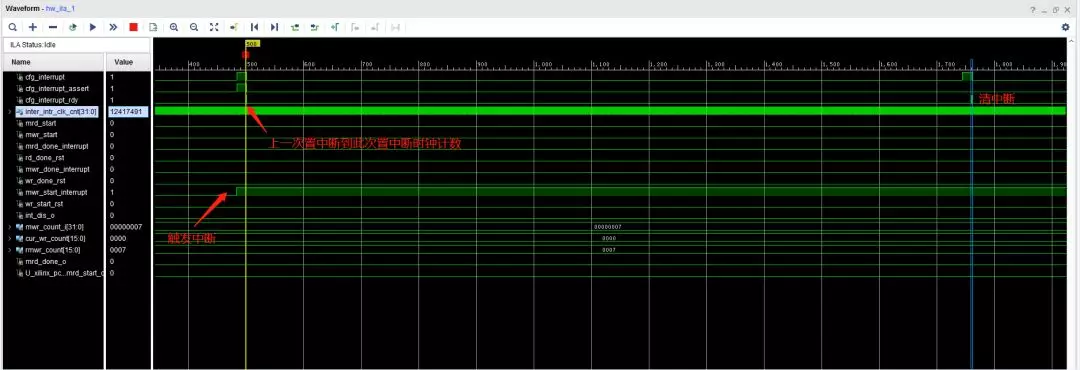1080x370 pixels.
Task: Jump to waveform start time
Action: tap(254, 27)
